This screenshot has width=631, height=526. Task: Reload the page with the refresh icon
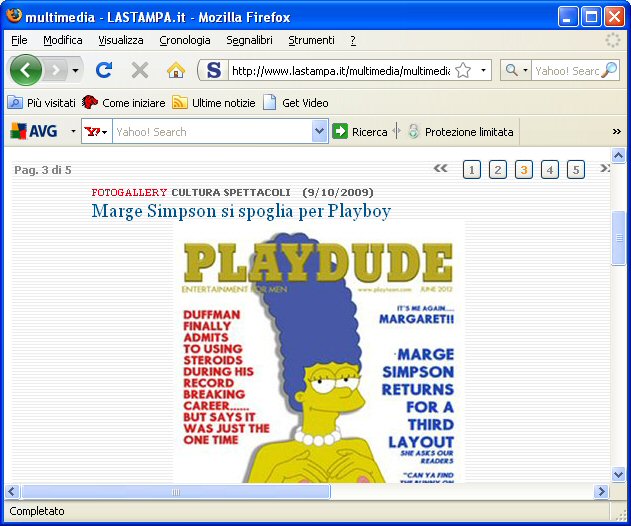(104, 70)
